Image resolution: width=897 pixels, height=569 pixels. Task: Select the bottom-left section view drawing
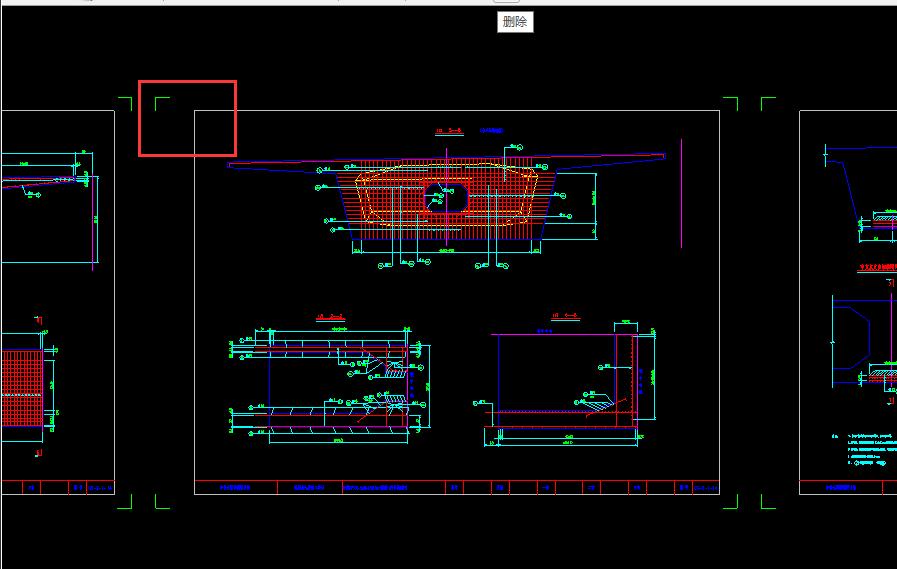[330, 380]
